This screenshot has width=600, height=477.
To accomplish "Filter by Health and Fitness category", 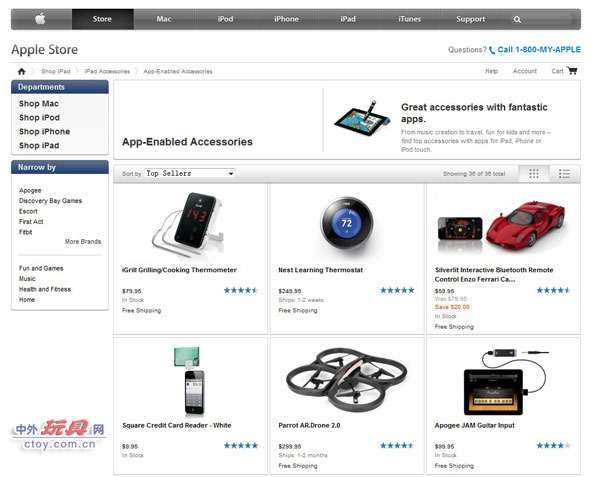I will tap(45, 289).
